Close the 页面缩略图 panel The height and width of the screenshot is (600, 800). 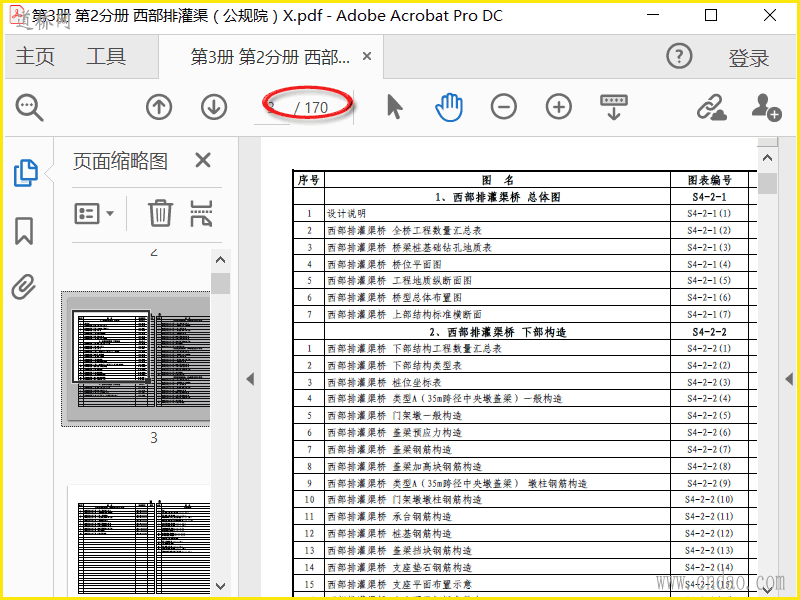coord(203,161)
